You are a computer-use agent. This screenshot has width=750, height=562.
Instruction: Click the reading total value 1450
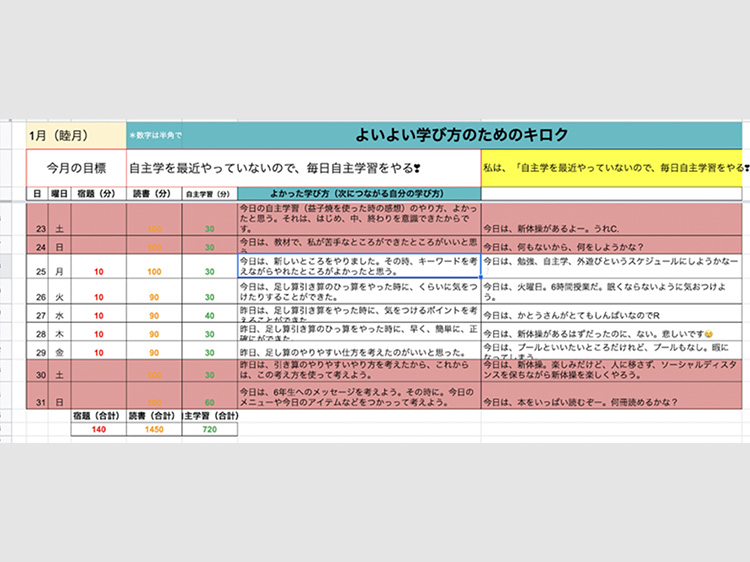pos(154,429)
